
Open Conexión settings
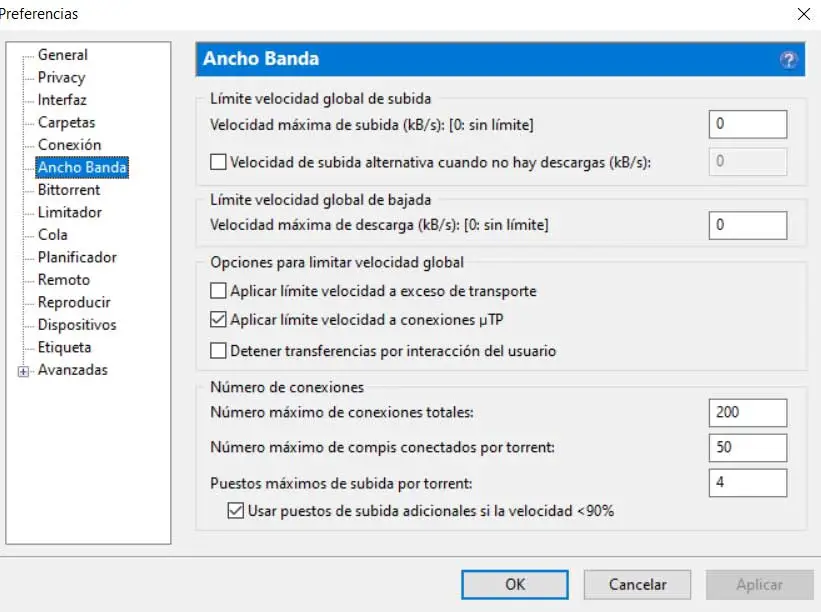coord(69,144)
